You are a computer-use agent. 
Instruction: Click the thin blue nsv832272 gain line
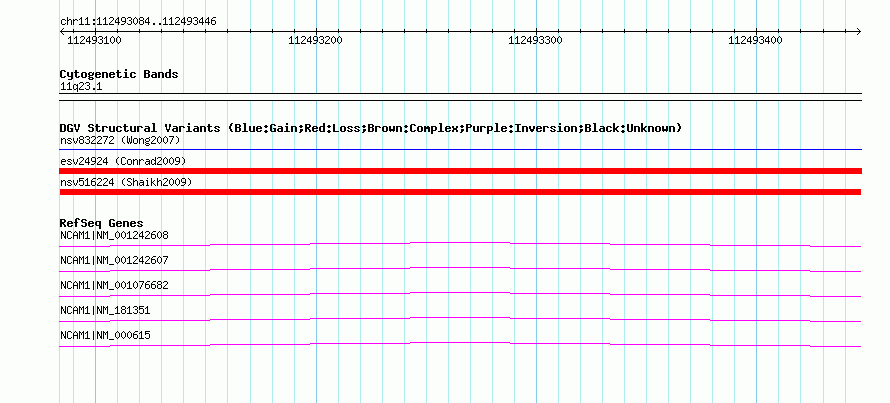[460, 150]
